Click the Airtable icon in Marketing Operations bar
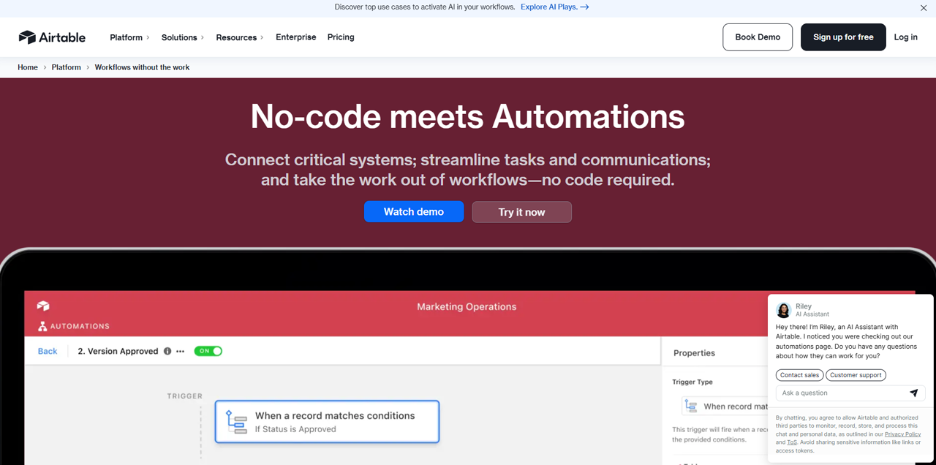 tap(43, 306)
